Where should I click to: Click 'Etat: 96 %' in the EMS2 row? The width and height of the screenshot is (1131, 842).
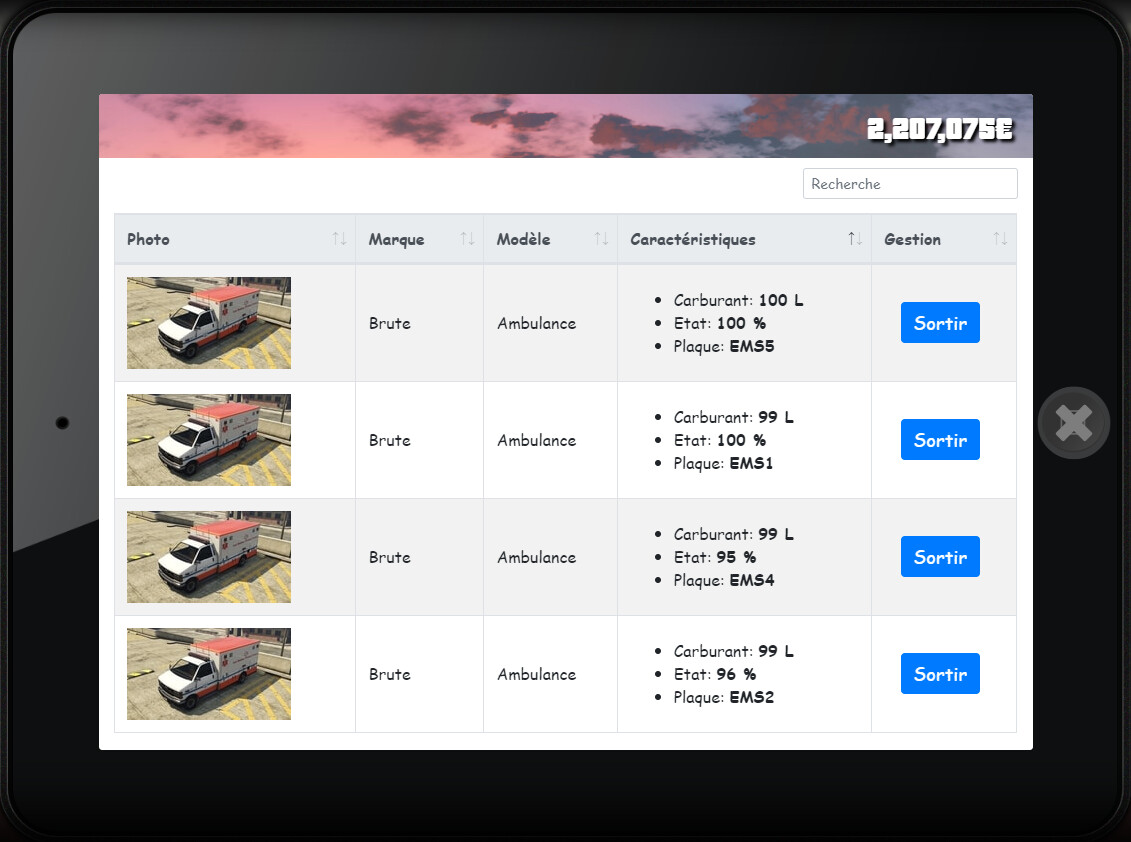click(715, 674)
